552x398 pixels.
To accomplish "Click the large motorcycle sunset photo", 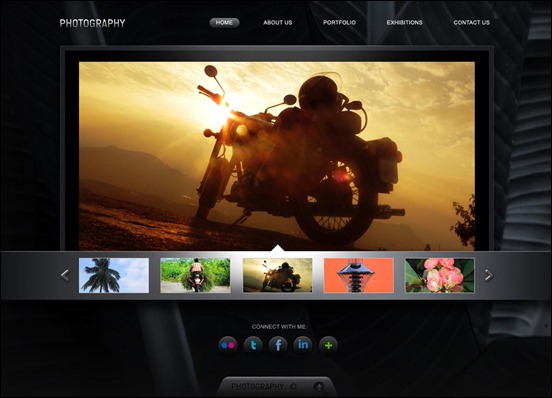I will pyautogui.click(x=277, y=156).
